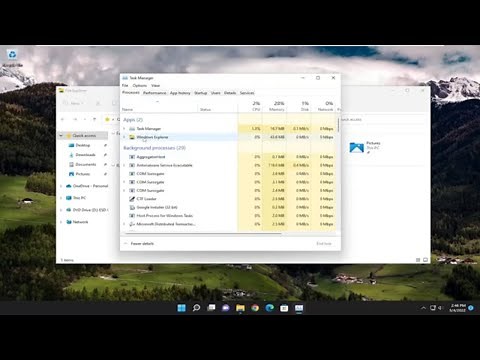Expand This PC in the navigation pane
This screenshot has width=480, height=360.
click(x=61, y=198)
